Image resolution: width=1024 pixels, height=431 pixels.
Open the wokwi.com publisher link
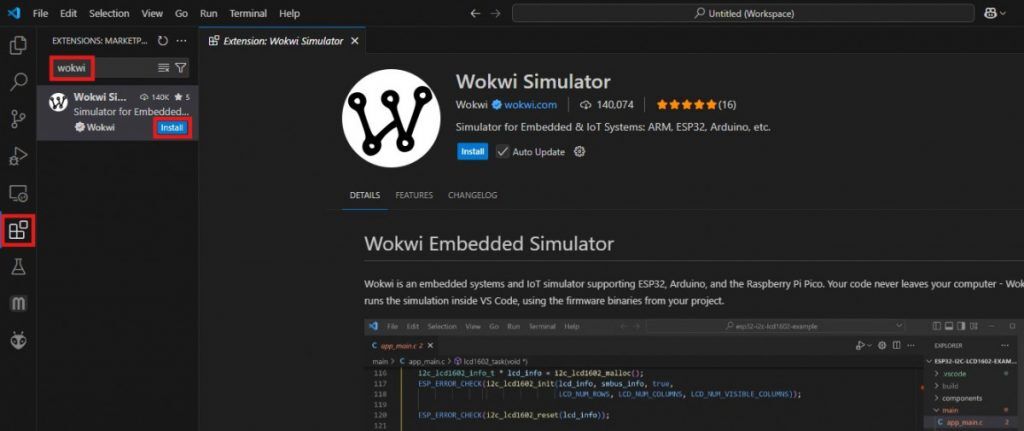pos(530,104)
